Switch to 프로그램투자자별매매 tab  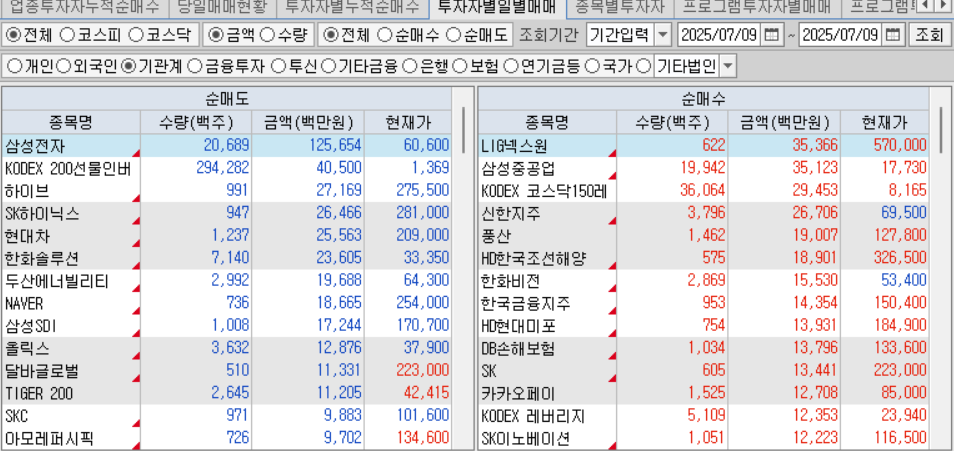757,7
